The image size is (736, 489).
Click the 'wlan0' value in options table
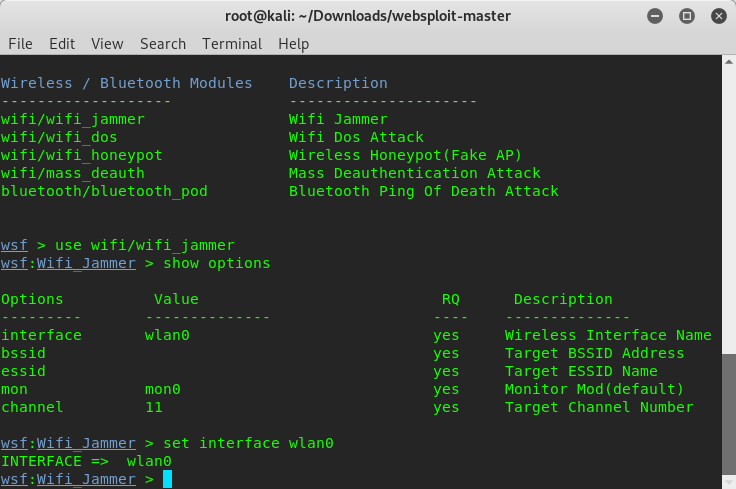tap(167, 335)
